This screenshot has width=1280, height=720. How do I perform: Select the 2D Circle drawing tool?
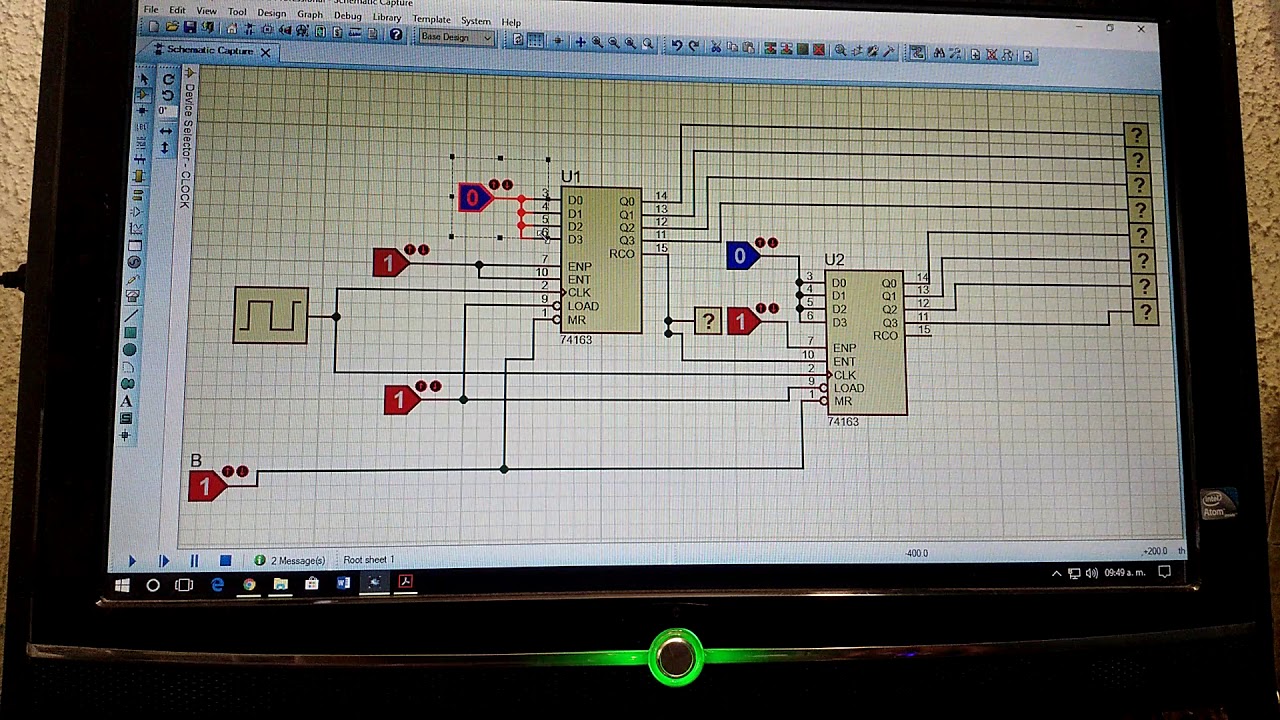coord(130,349)
